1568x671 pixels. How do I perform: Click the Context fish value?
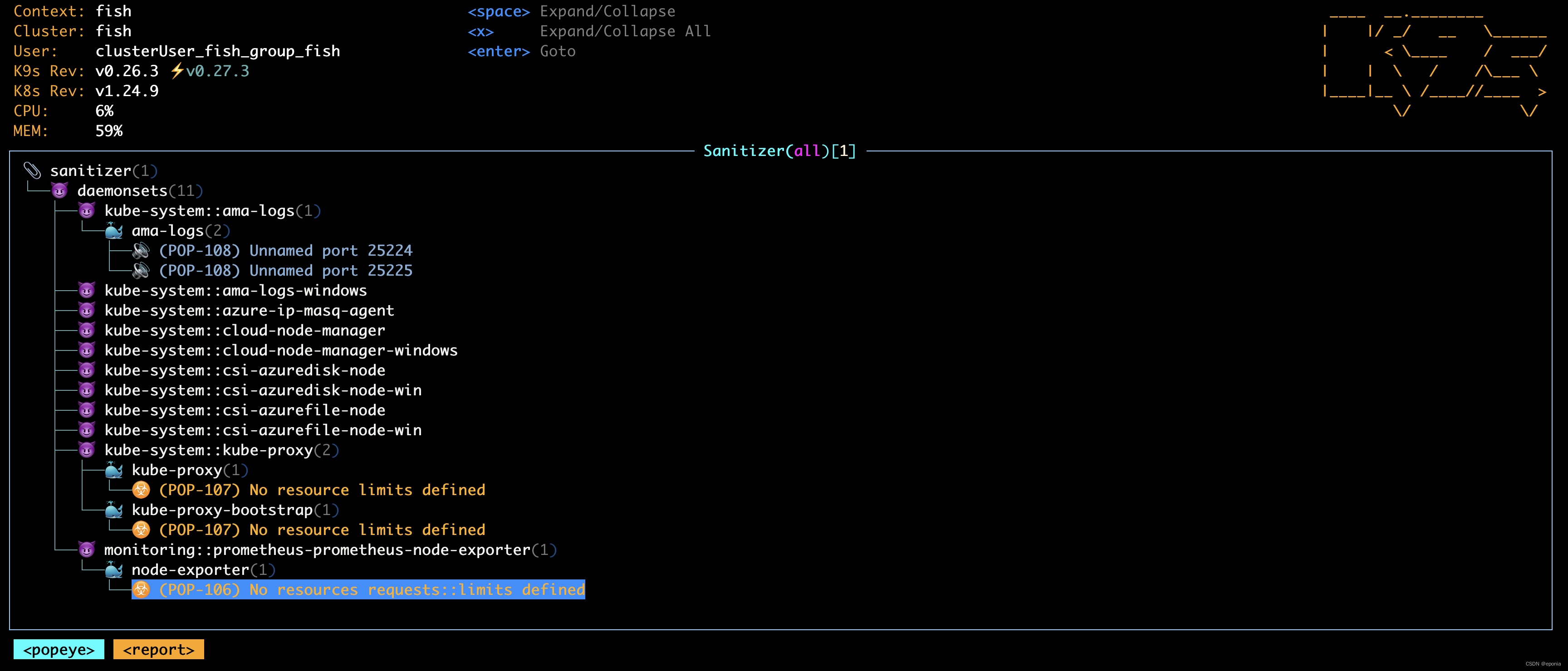coord(113,11)
